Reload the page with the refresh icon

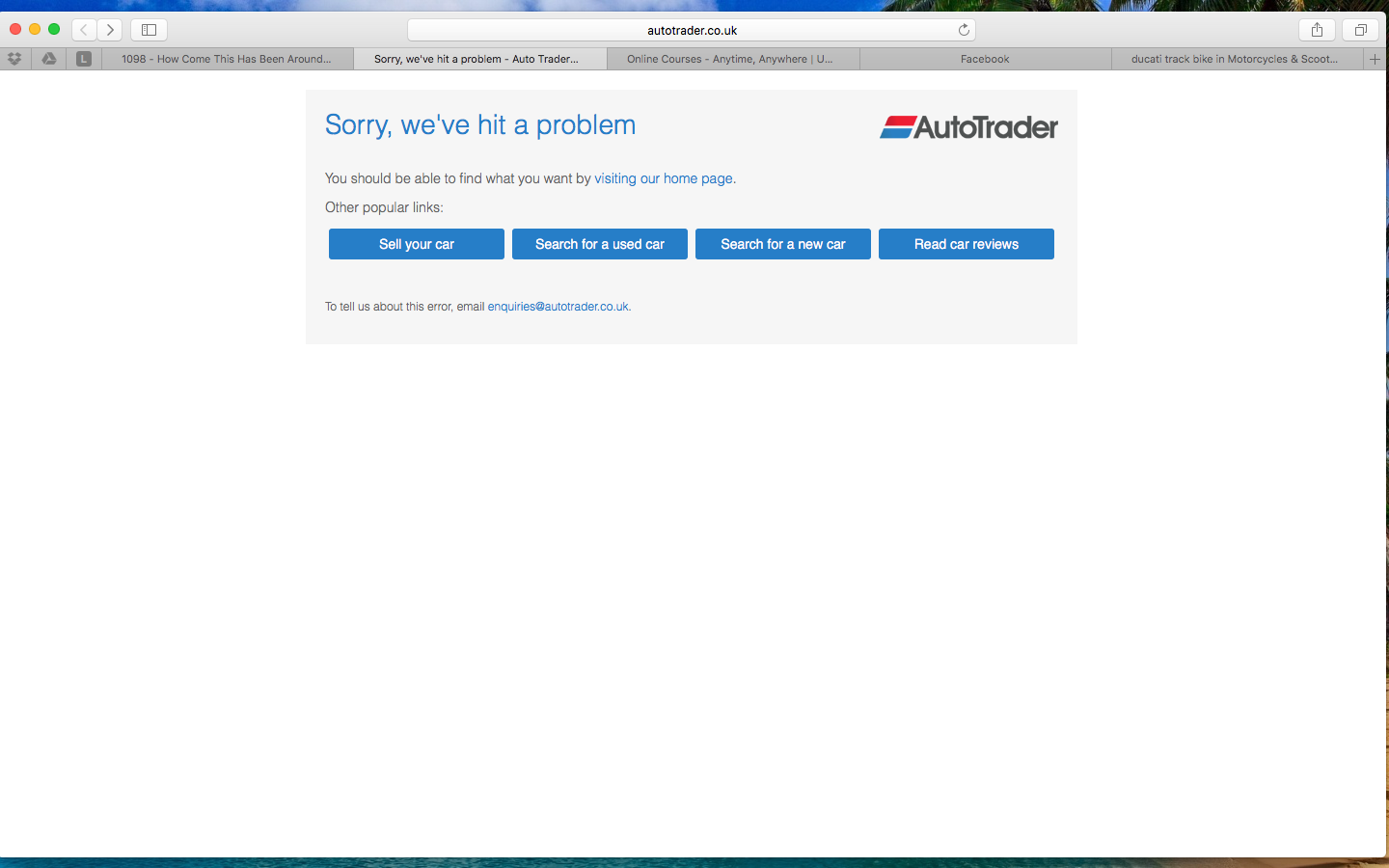(x=964, y=30)
